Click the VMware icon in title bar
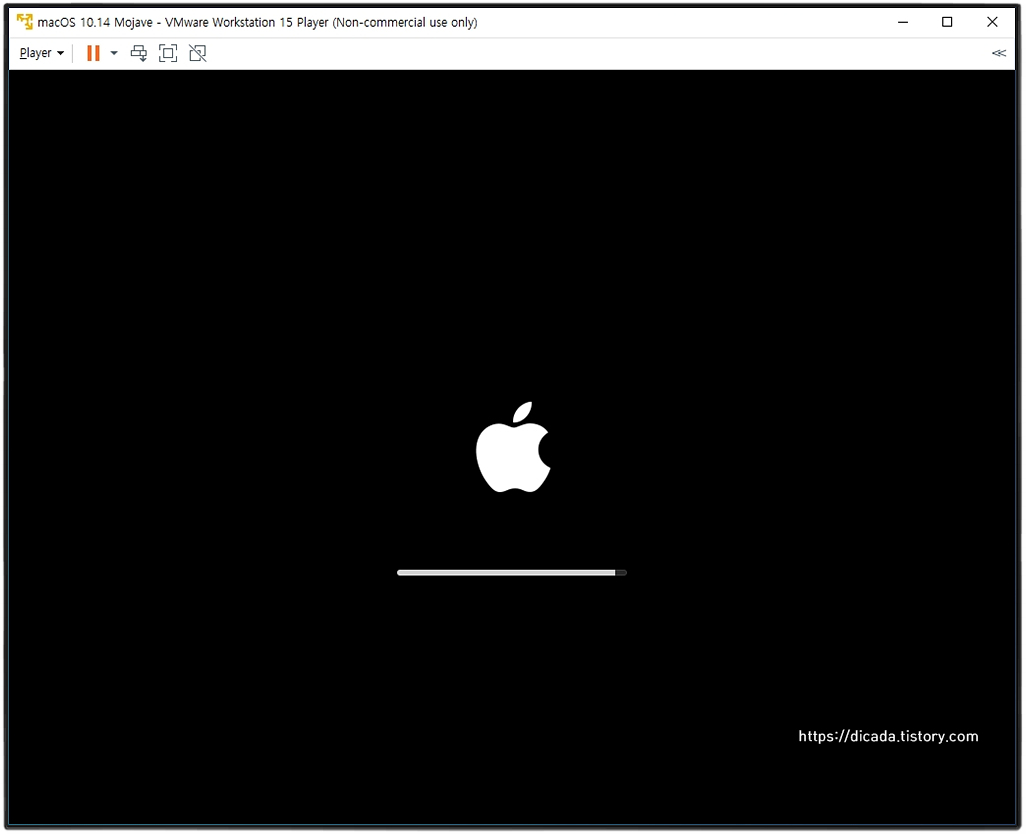This screenshot has width=1026, height=834. (x=25, y=22)
